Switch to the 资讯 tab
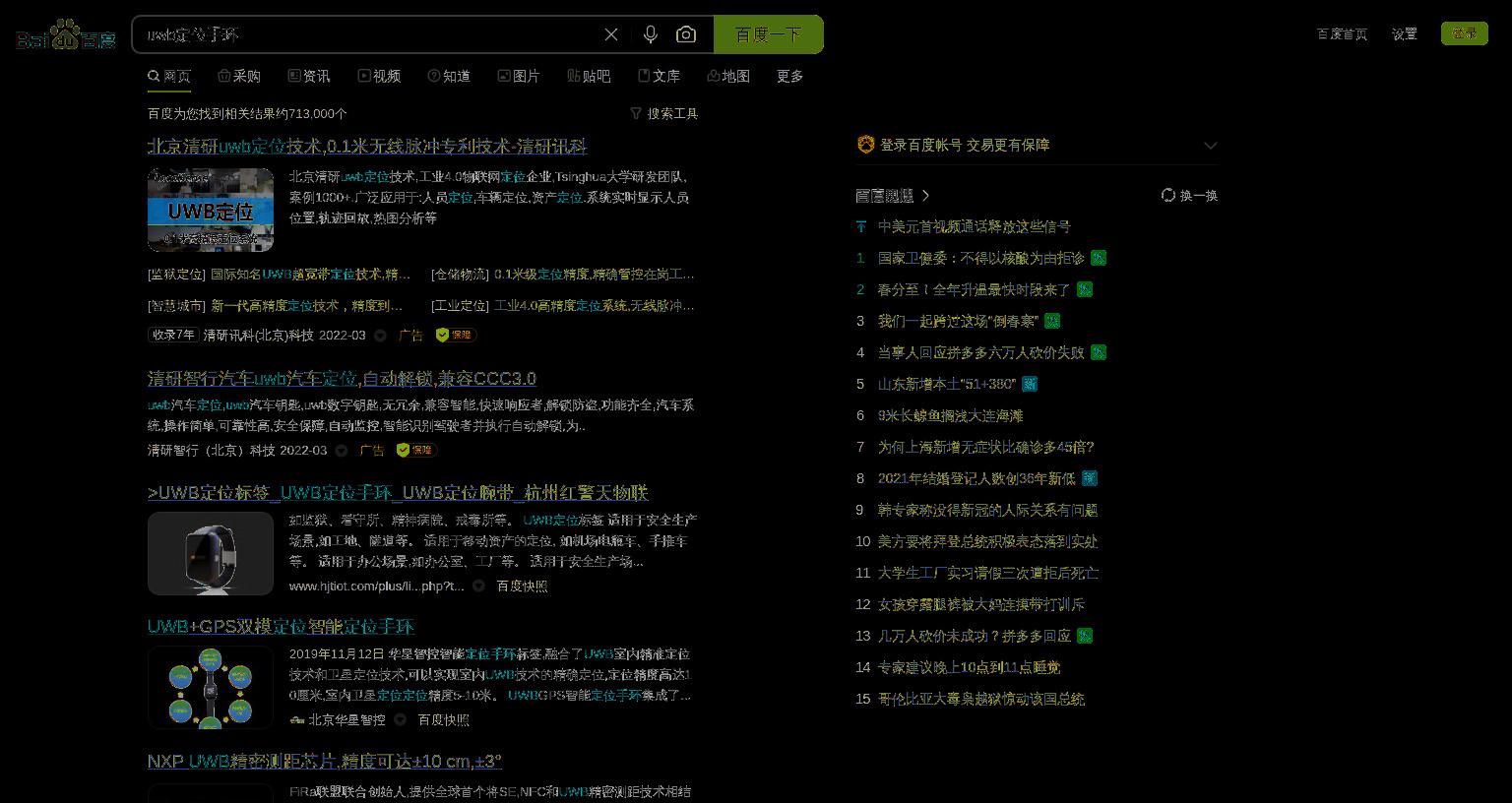 309,76
